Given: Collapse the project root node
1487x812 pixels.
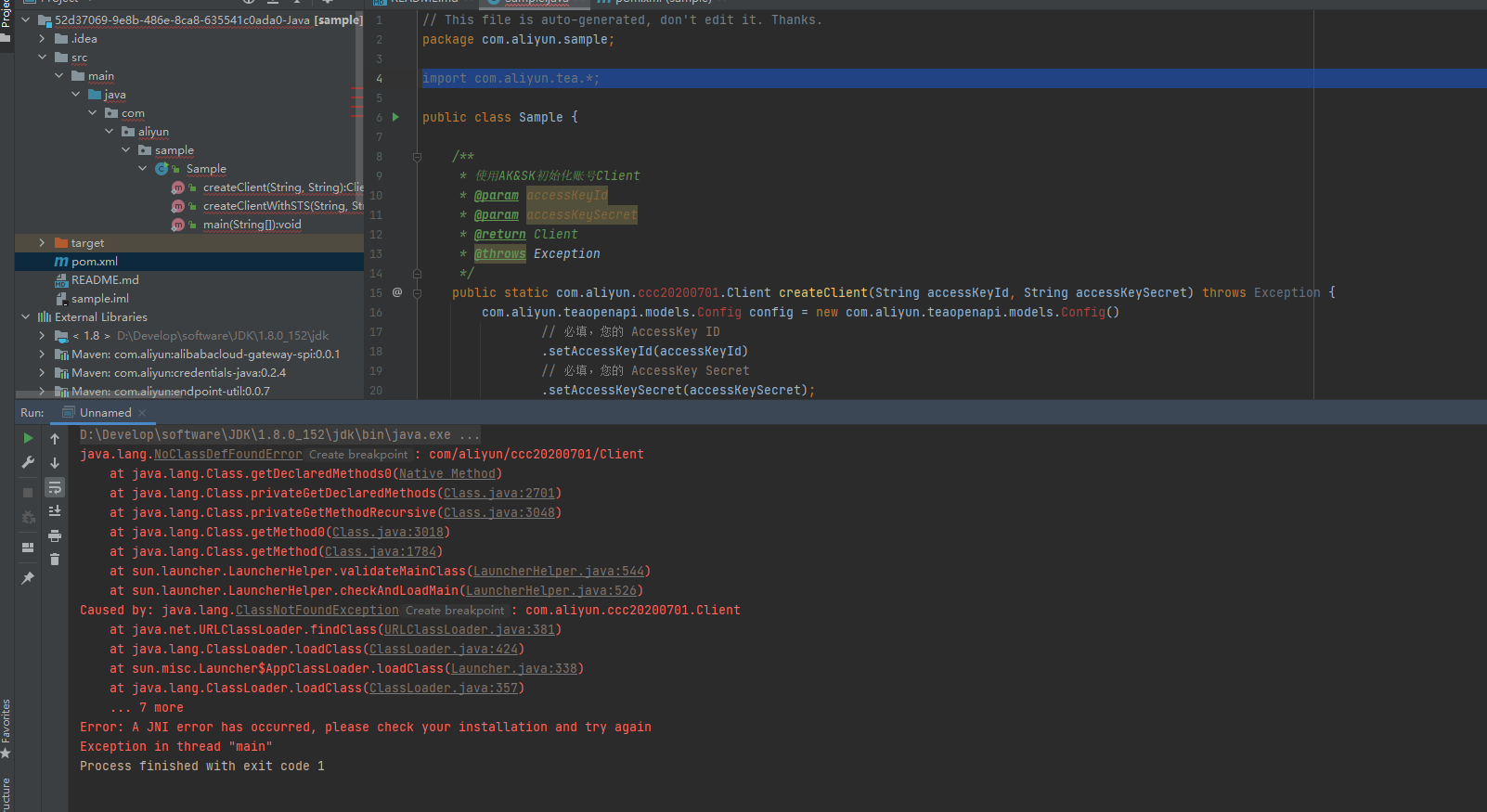Looking at the screenshot, I should [26, 19].
